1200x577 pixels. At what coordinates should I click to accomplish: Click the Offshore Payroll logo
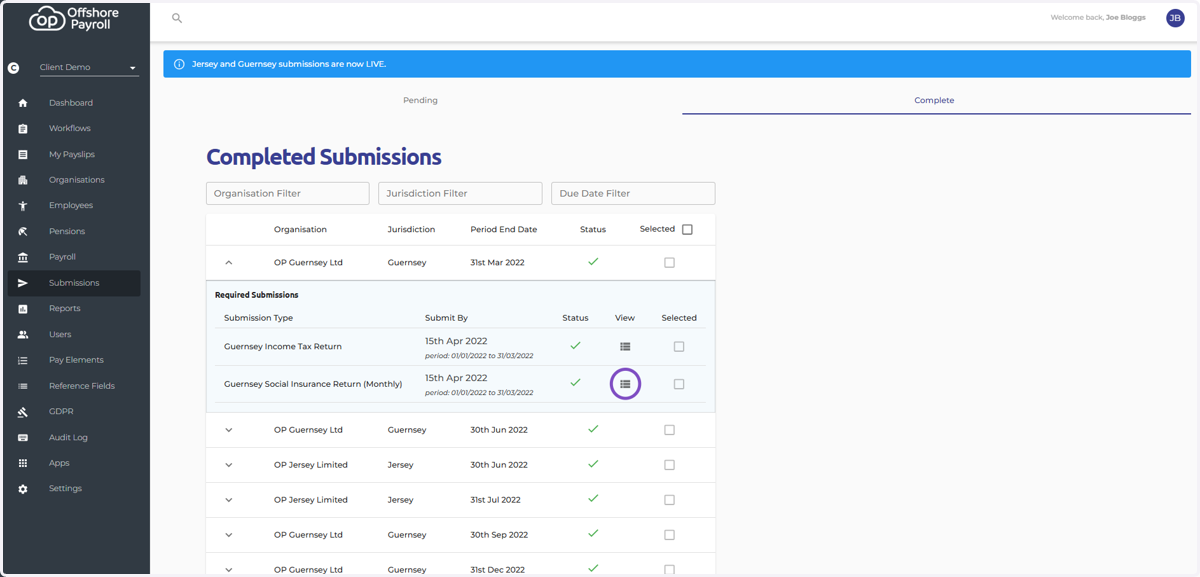(x=74, y=19)
